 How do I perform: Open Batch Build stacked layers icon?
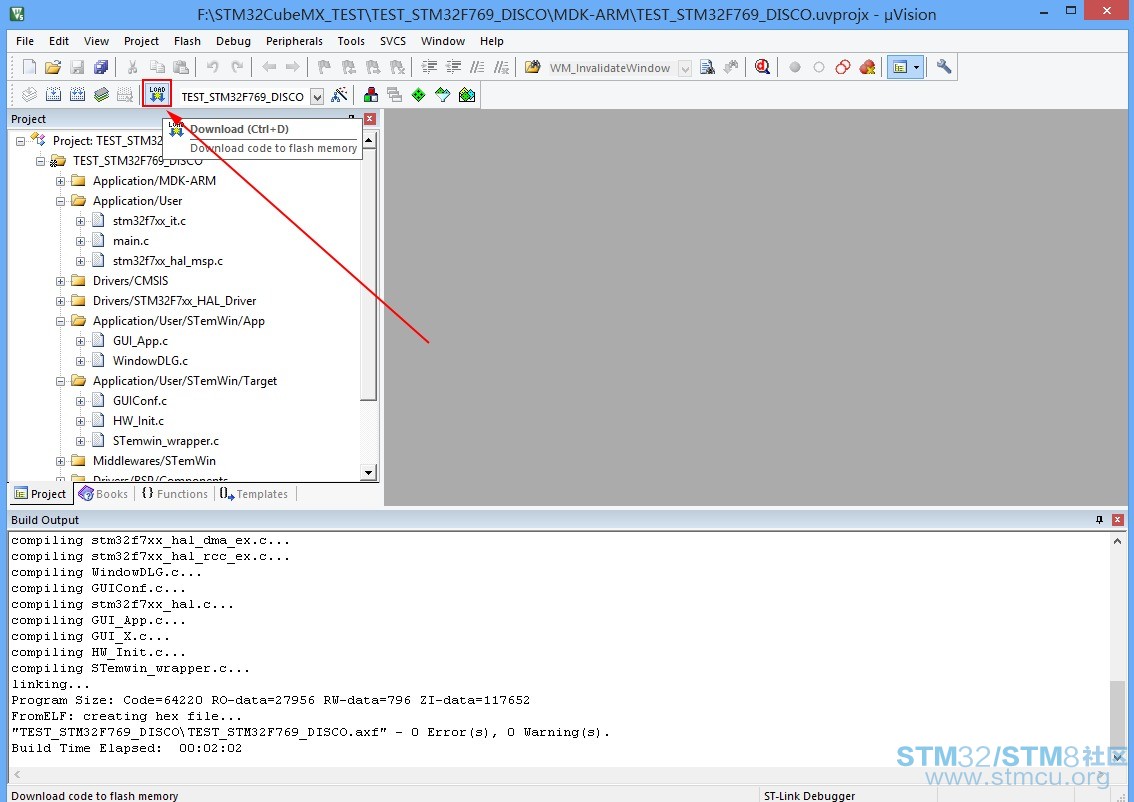click(101, 95)
